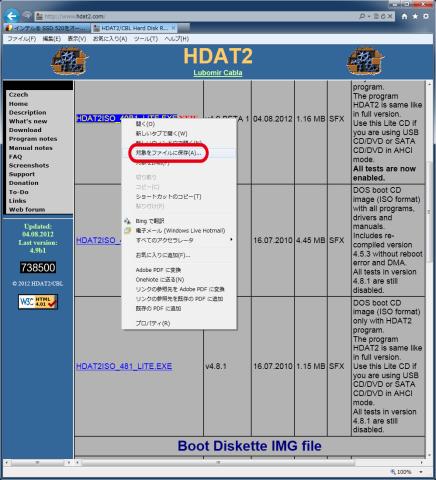
Task: Click the search magnifier in the address bar
Action: [362, 16]
